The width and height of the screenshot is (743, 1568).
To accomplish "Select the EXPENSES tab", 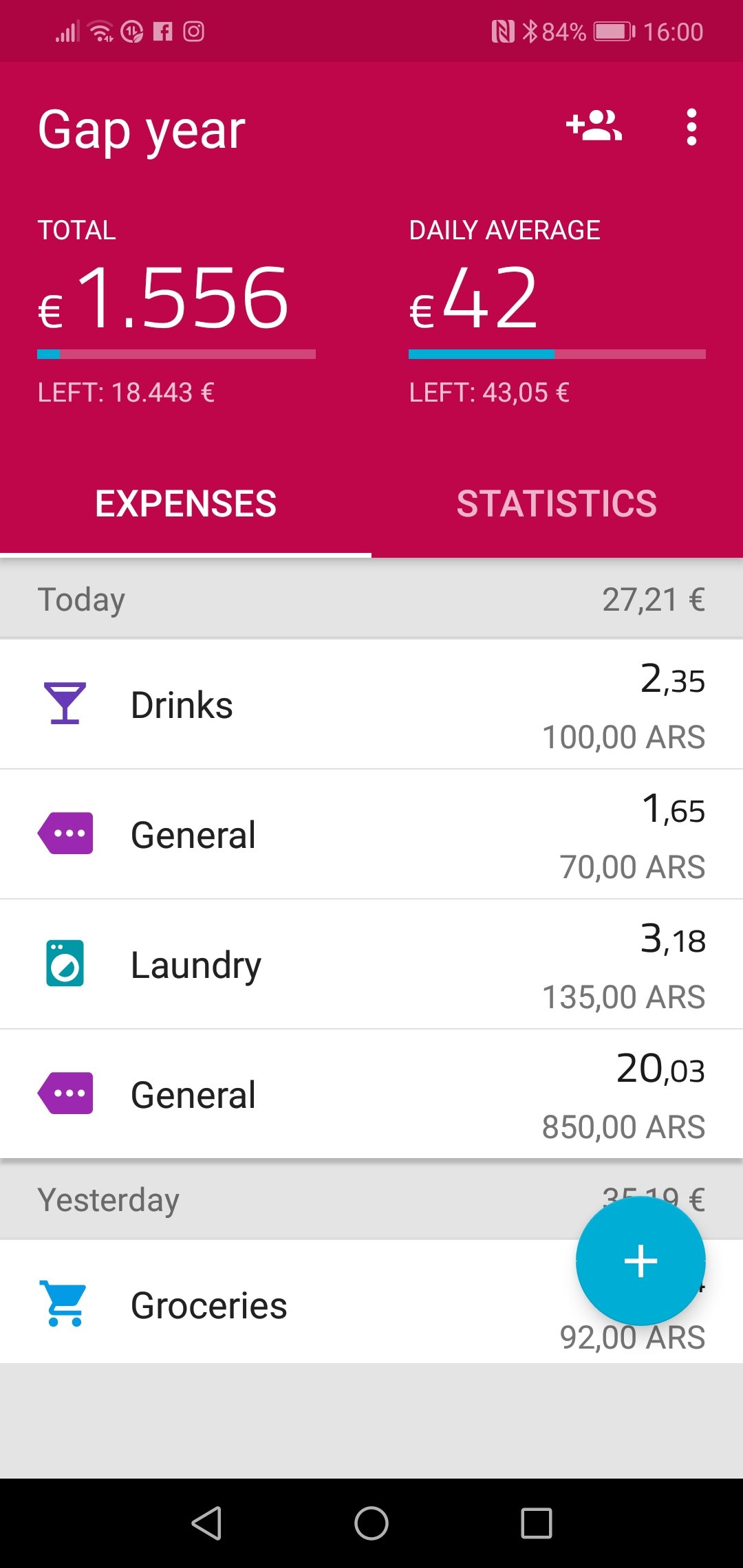I will click(x=186, y=504).
